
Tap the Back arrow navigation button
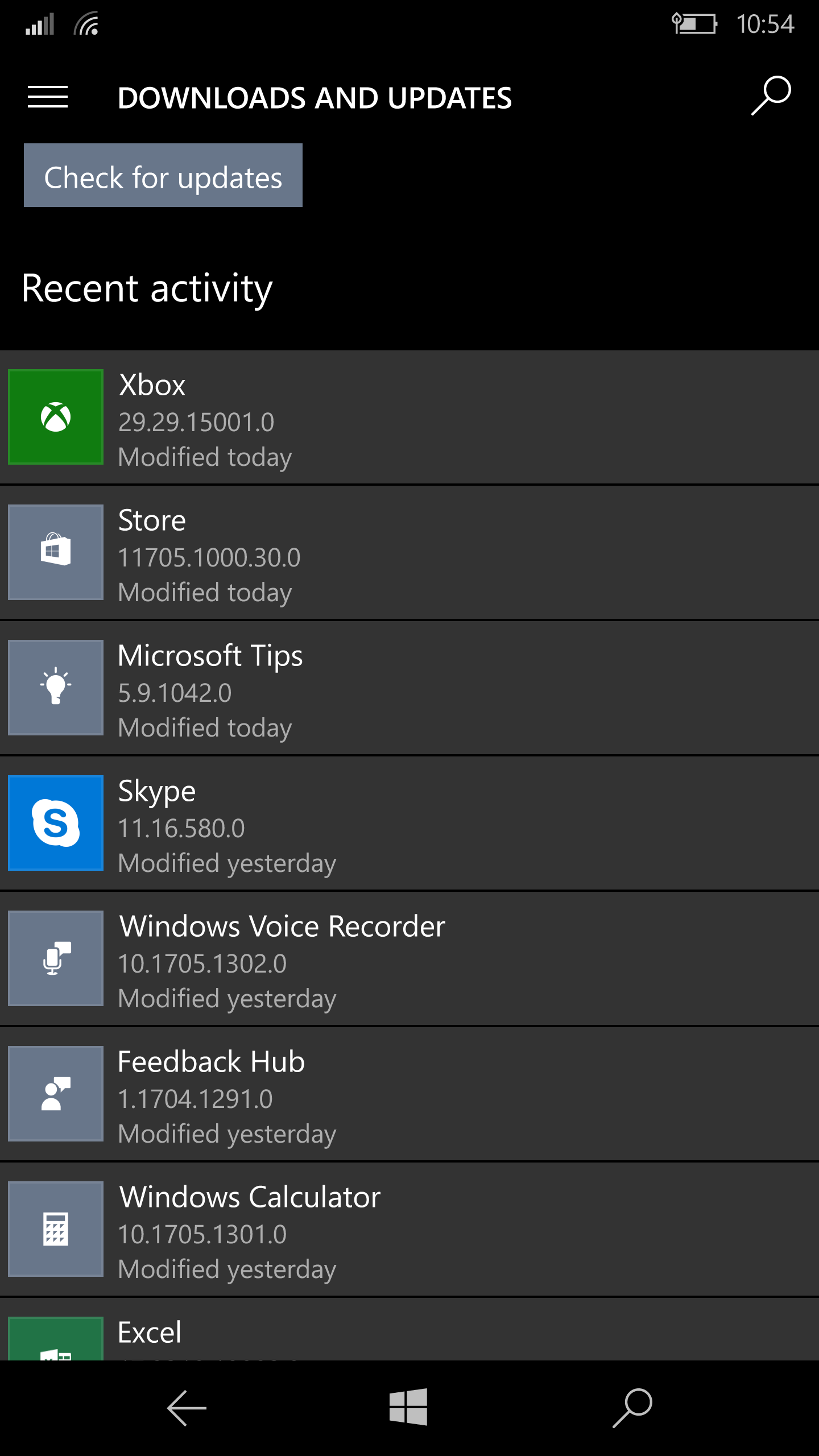point(187,1408)
